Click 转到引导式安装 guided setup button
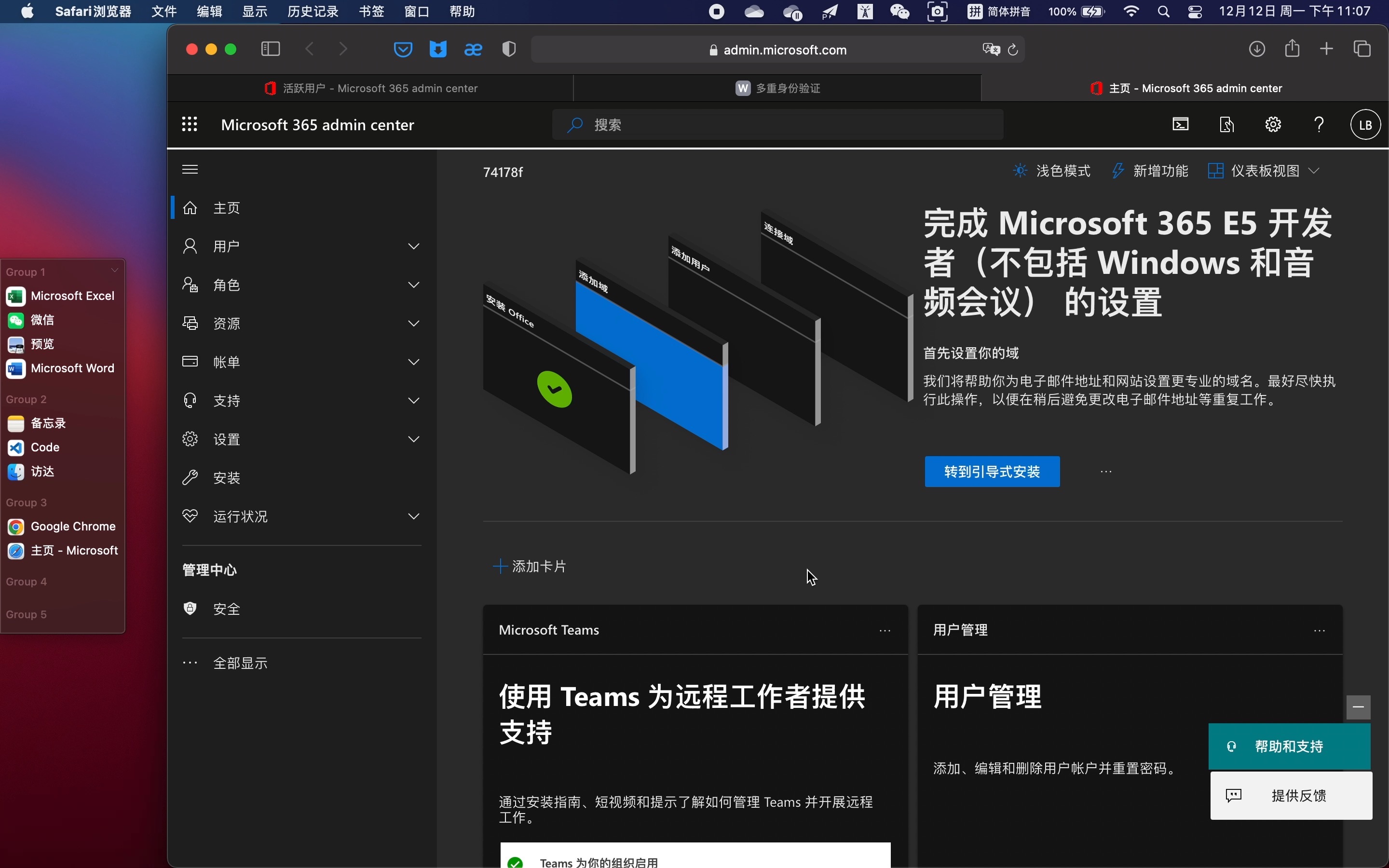Viewport: 1389px width, 868px height. 991,471
